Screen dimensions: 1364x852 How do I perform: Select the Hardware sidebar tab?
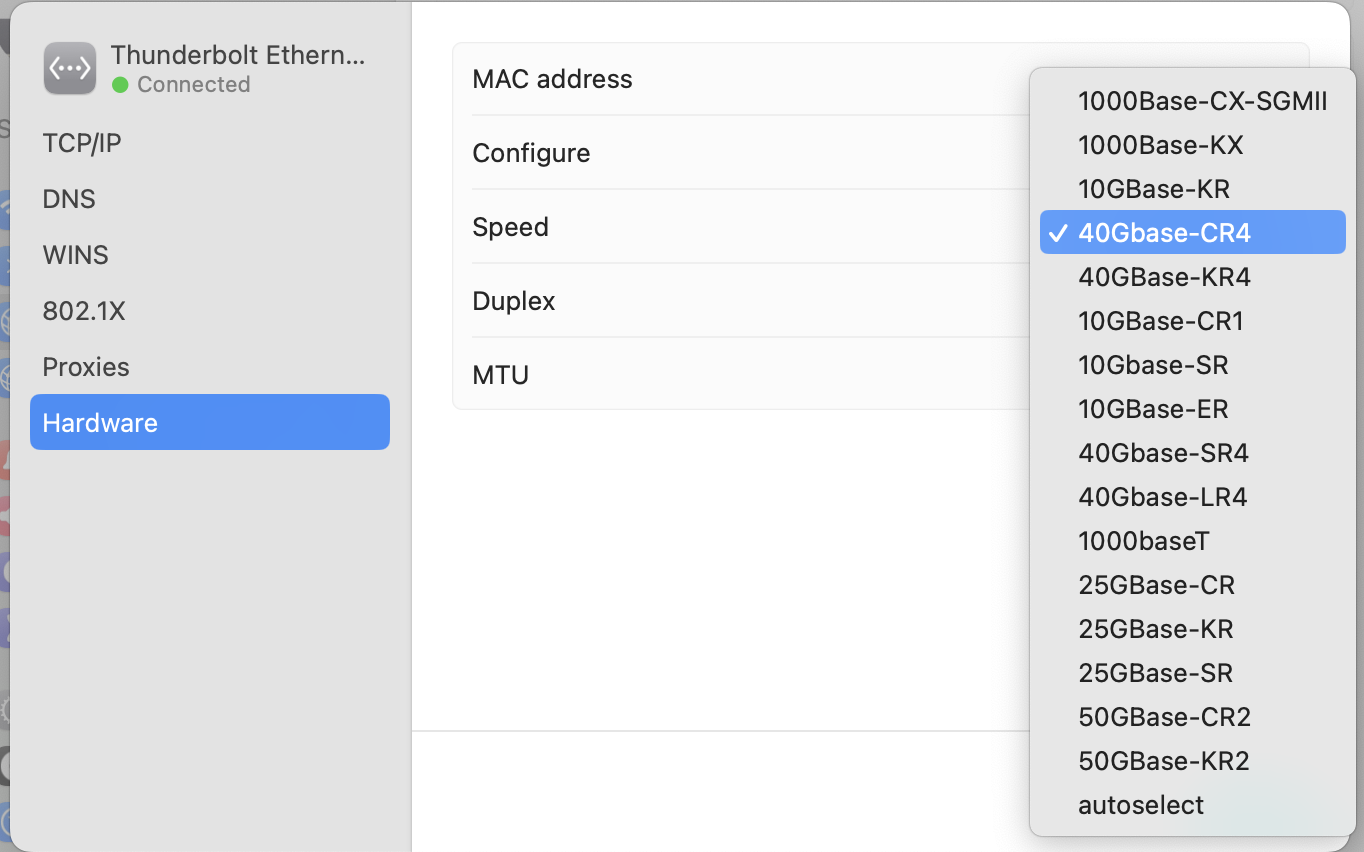(210, 422)
